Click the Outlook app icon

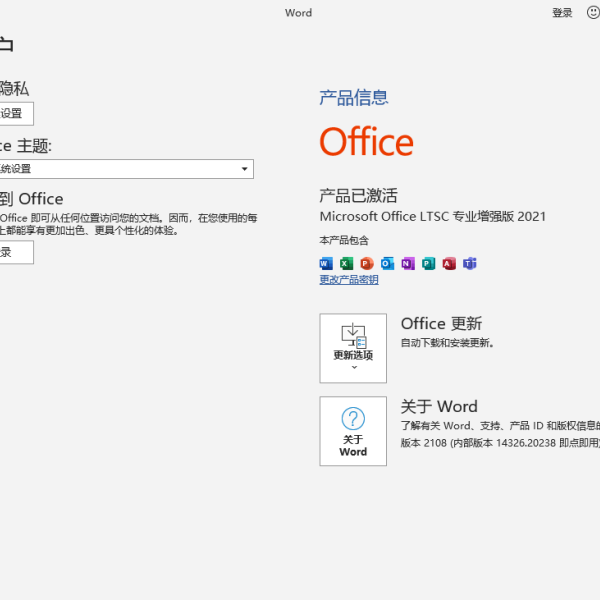click(x=387, y=264)
